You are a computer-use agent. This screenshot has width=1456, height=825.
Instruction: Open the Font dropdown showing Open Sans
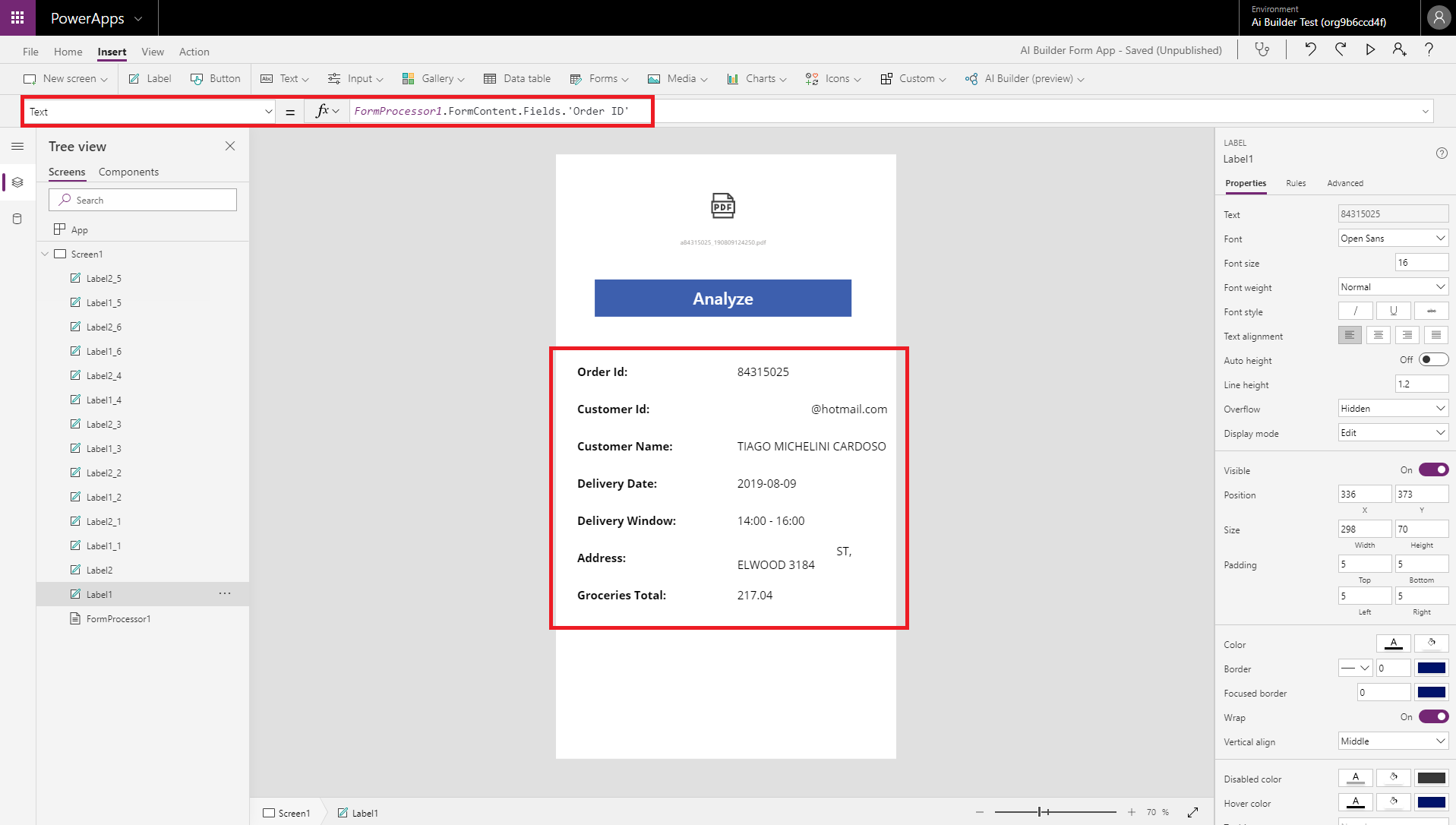(1392, 239)
